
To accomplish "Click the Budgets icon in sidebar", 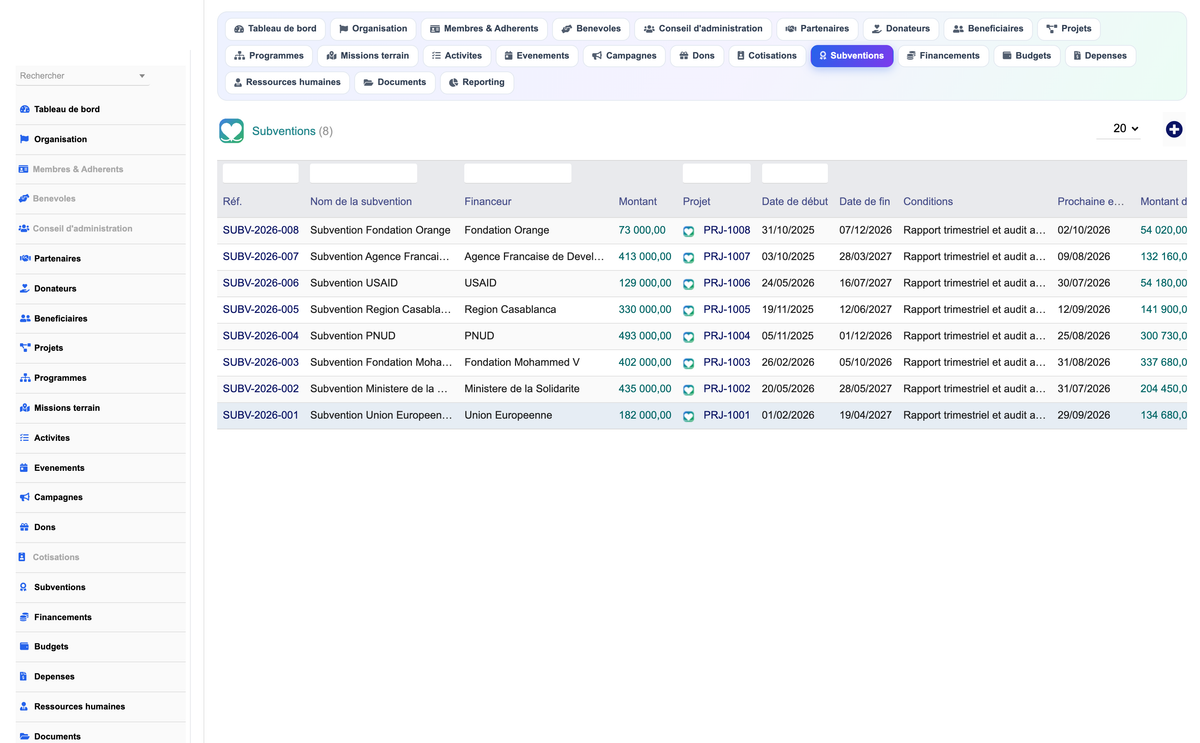I will 24,647.
